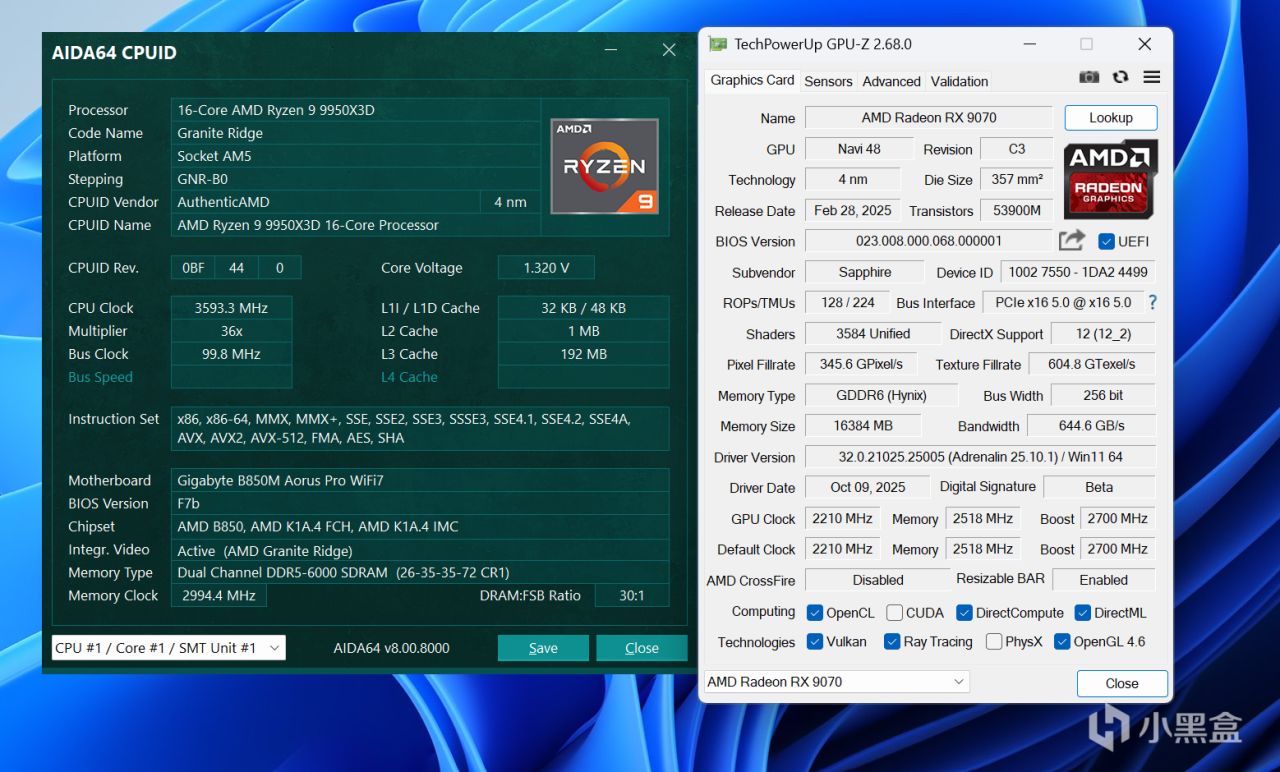Open the Advanced tab in GPU-Z
The image size is (1280, 772).
coord(891,81)
